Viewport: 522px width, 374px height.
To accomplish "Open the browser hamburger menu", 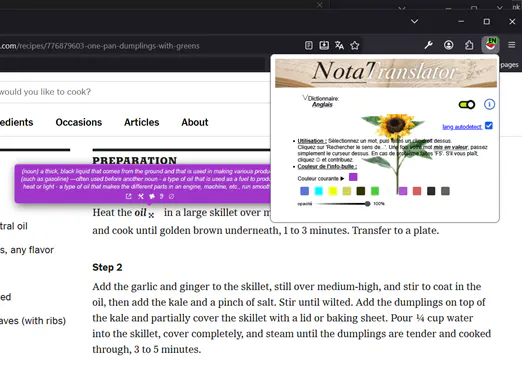I will pyautogui.click(x=512, y=45).
